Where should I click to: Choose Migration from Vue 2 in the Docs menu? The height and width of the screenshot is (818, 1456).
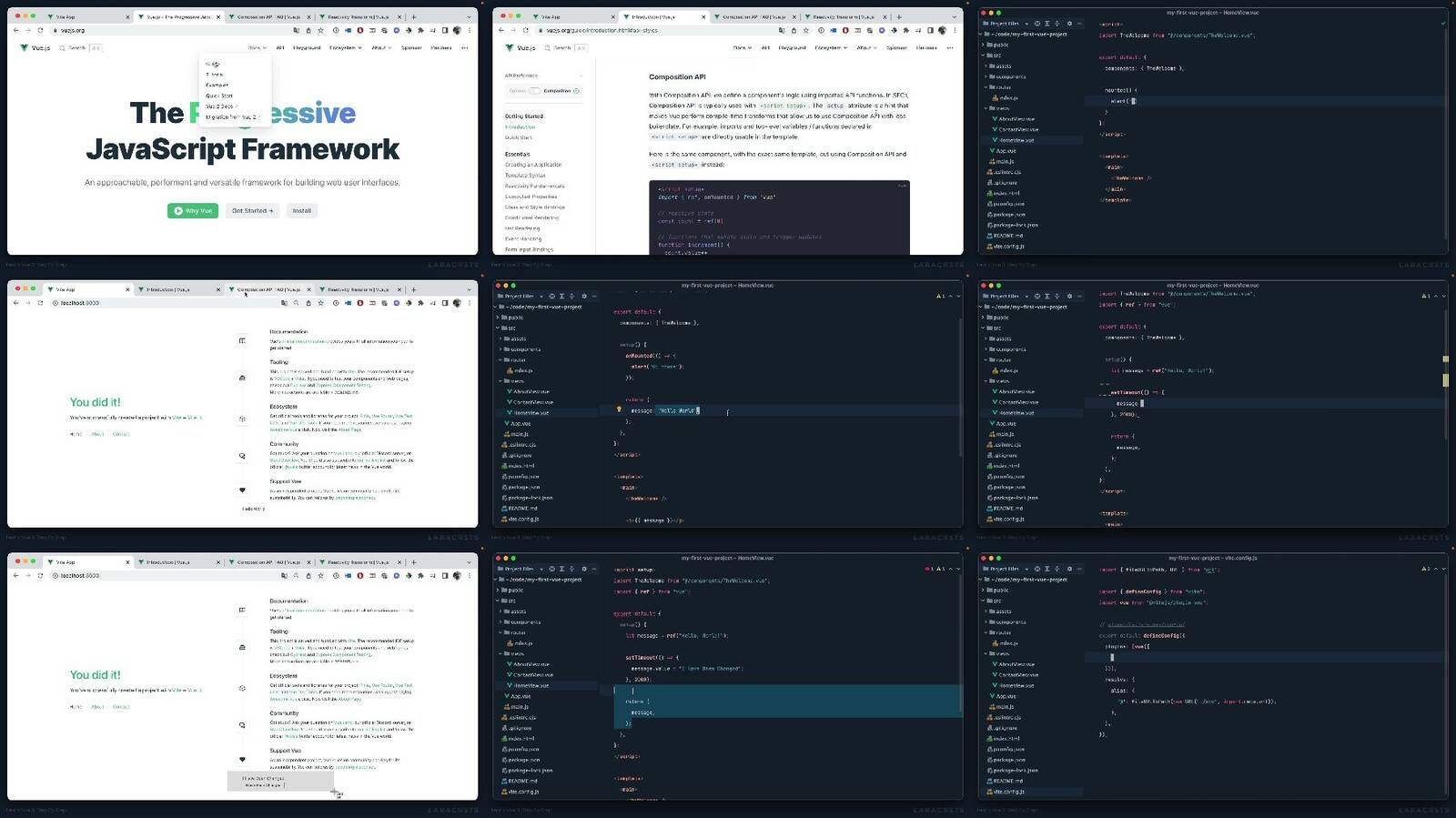pos(232,117)
